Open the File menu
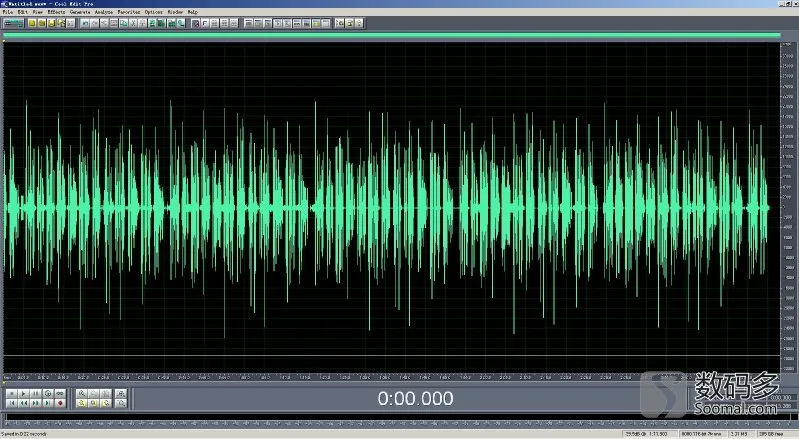Viewport: 799px width, 439px height. click(x=8, y=12)
